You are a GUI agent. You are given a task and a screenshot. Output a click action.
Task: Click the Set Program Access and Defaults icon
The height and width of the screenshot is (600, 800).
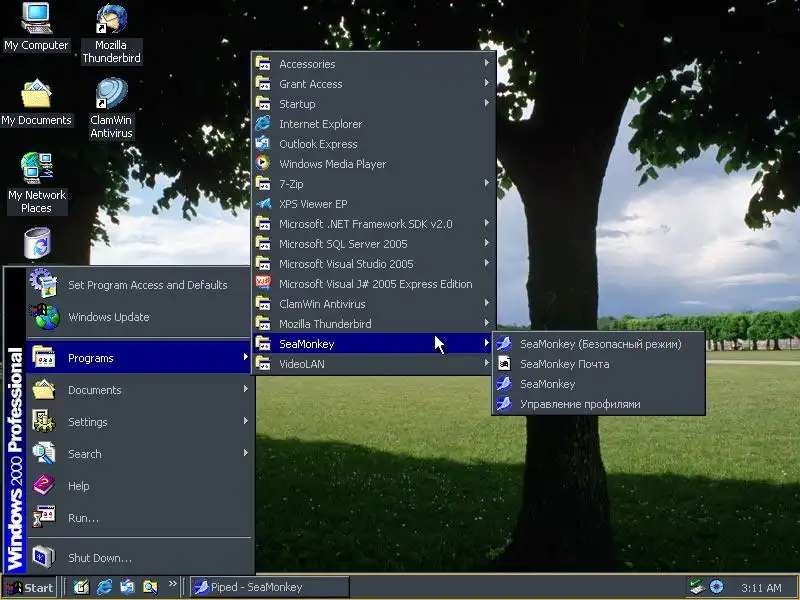tap(43, 283)
